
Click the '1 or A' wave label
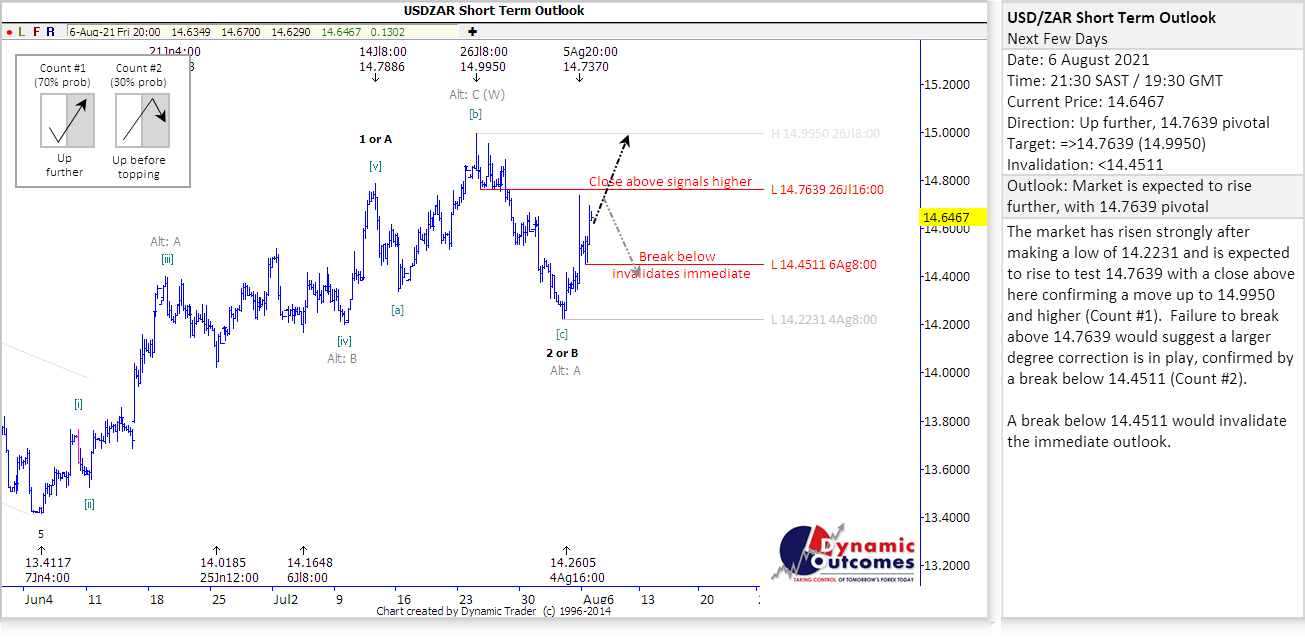coord(376,139)
